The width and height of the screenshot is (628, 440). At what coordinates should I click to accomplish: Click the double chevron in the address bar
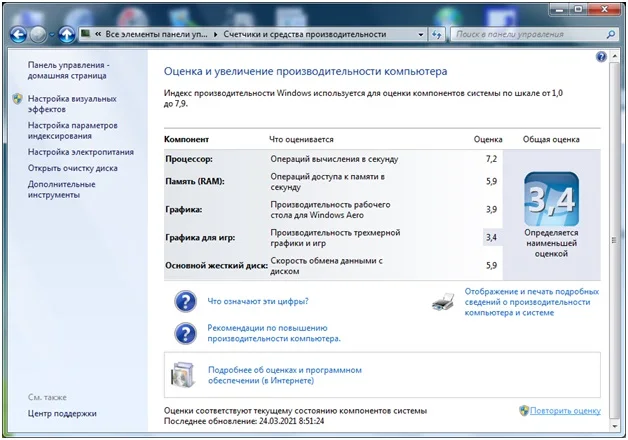(x=98, y=34)
